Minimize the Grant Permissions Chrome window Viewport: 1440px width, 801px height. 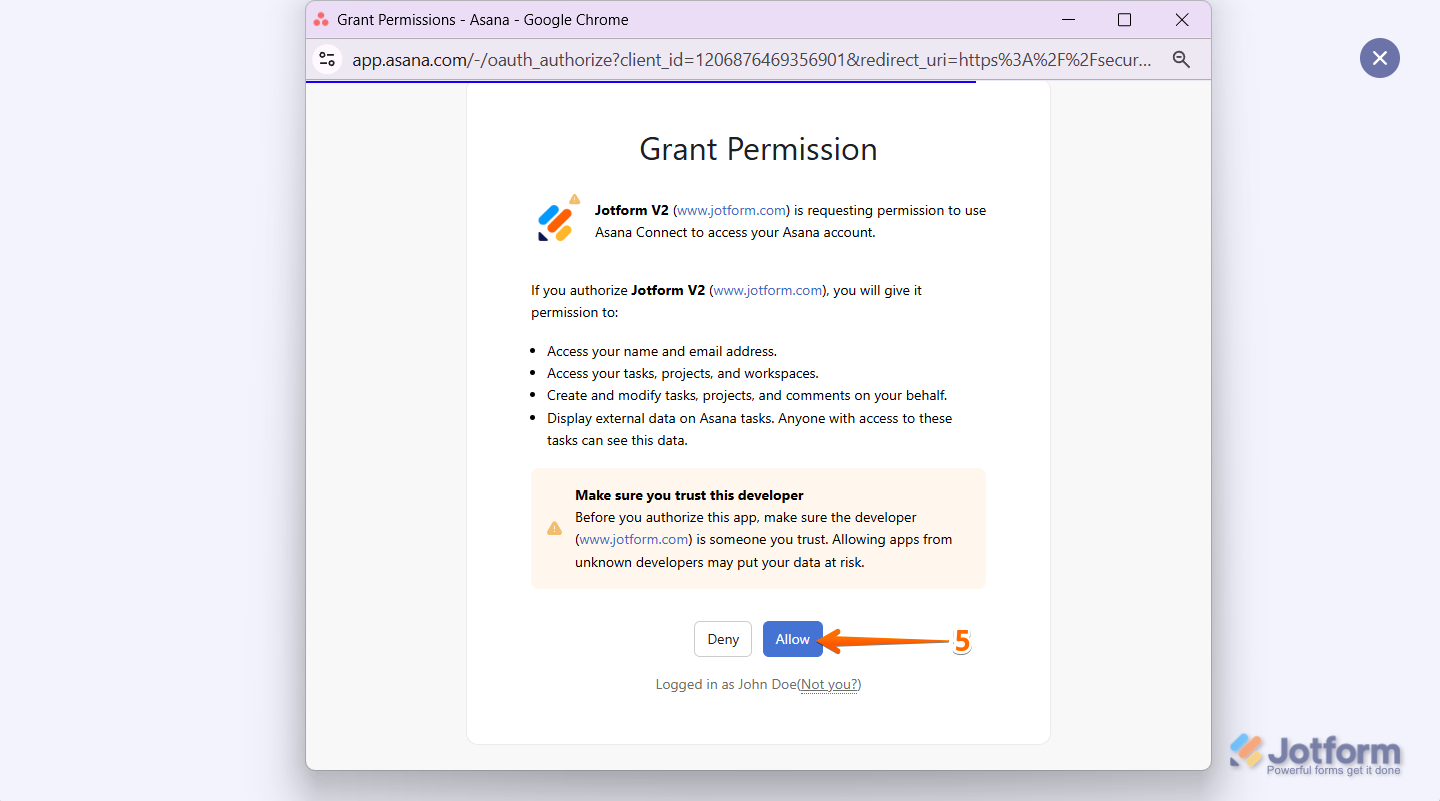point(1067,19)
